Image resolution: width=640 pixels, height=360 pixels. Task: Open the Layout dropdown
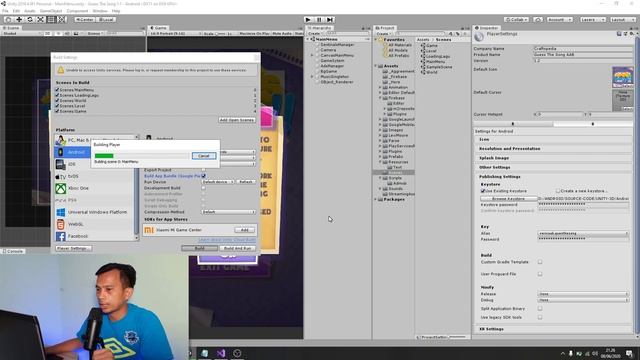(x=622, y=20)
